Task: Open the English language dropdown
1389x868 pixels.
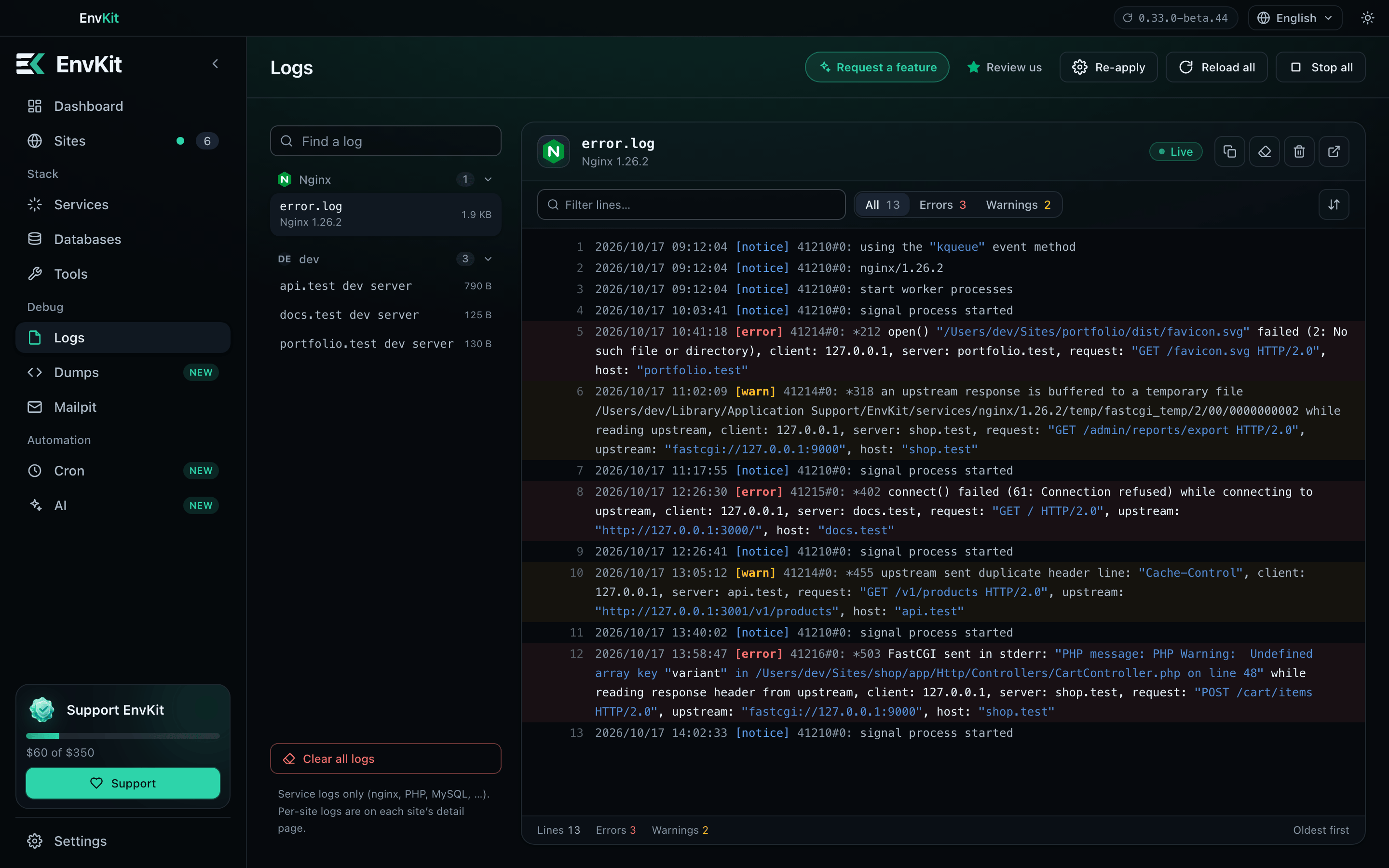Action: [x=1295, y=18]
